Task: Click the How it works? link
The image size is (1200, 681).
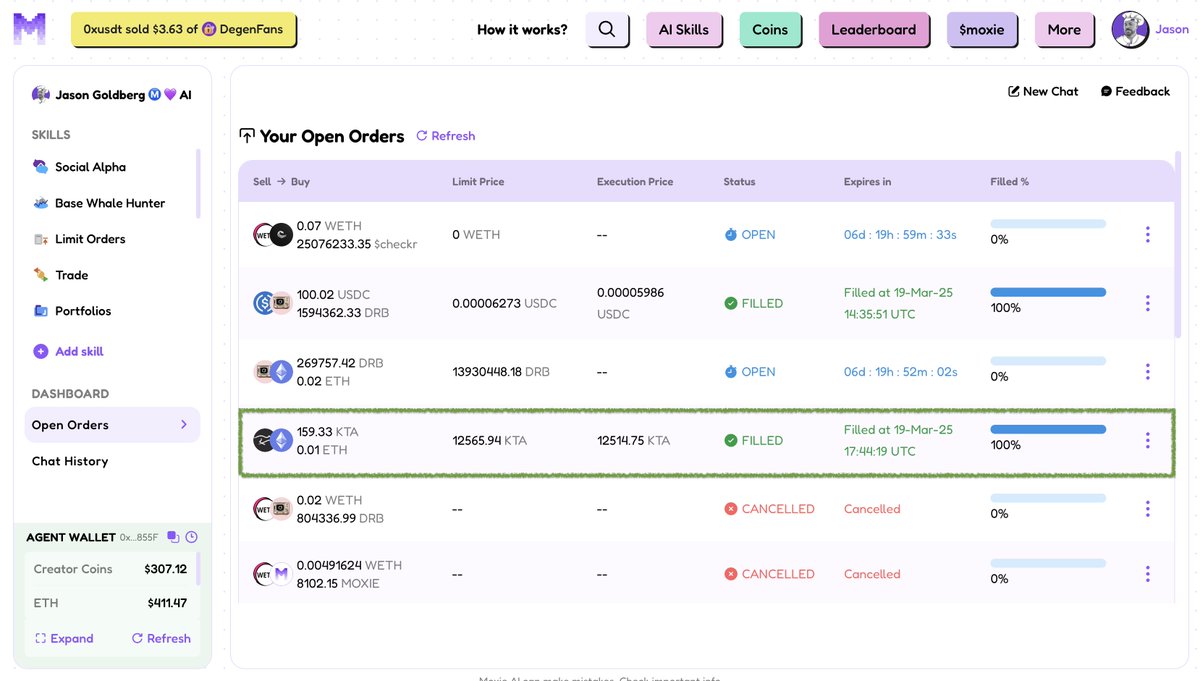Action: pos(522,30)
